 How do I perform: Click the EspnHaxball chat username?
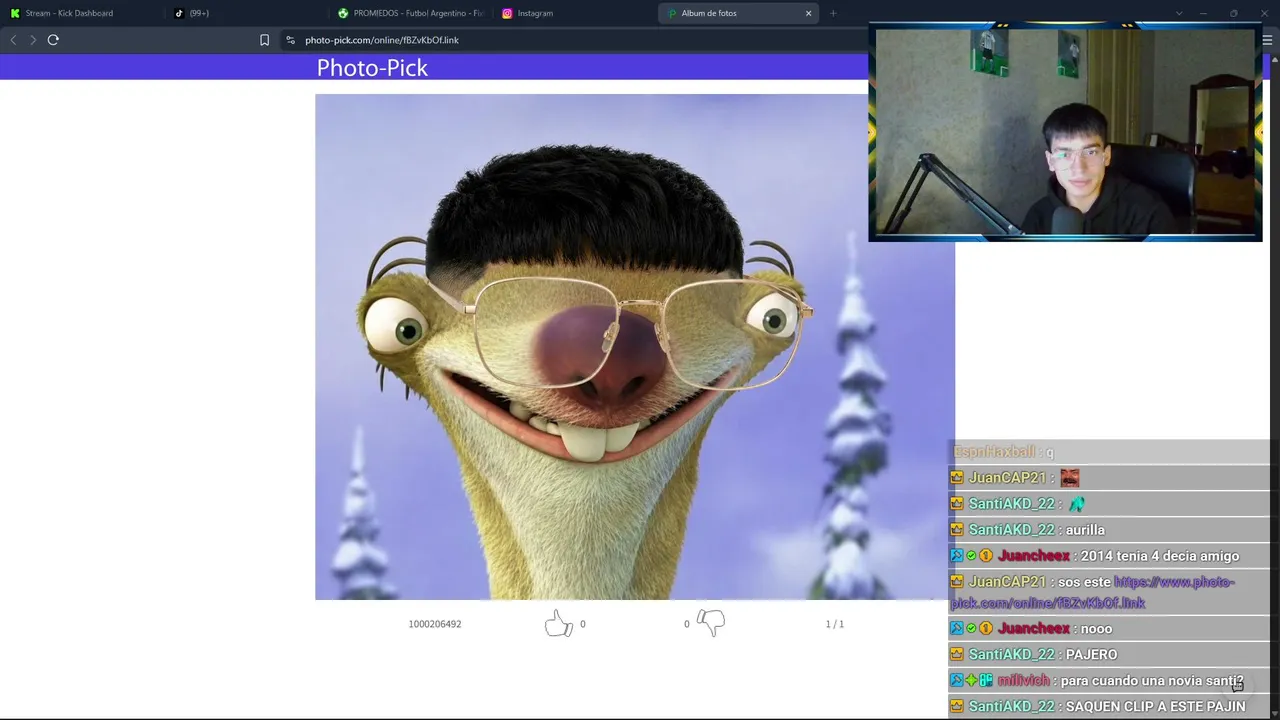click(994, 452)
